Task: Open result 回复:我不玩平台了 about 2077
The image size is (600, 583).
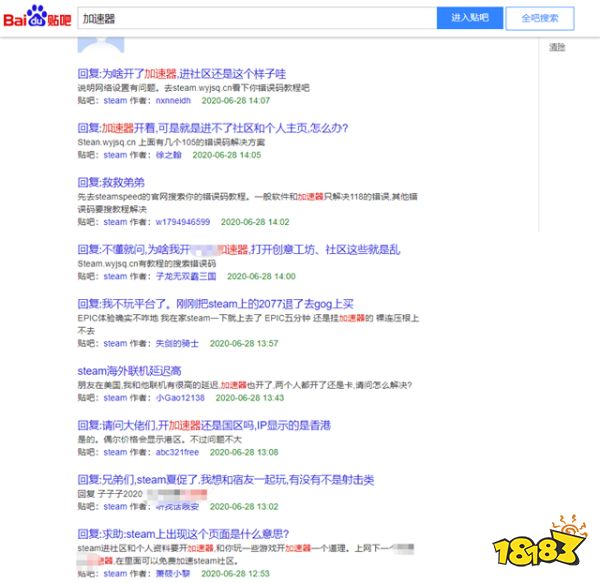Action: click(x=215, y=304)
